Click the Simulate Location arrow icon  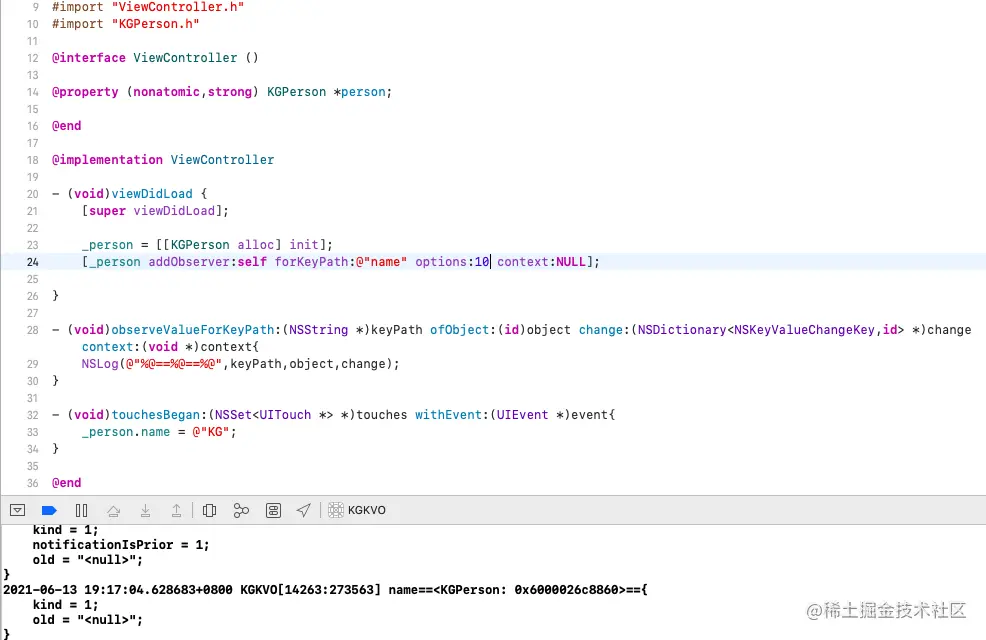click(304, 510)
